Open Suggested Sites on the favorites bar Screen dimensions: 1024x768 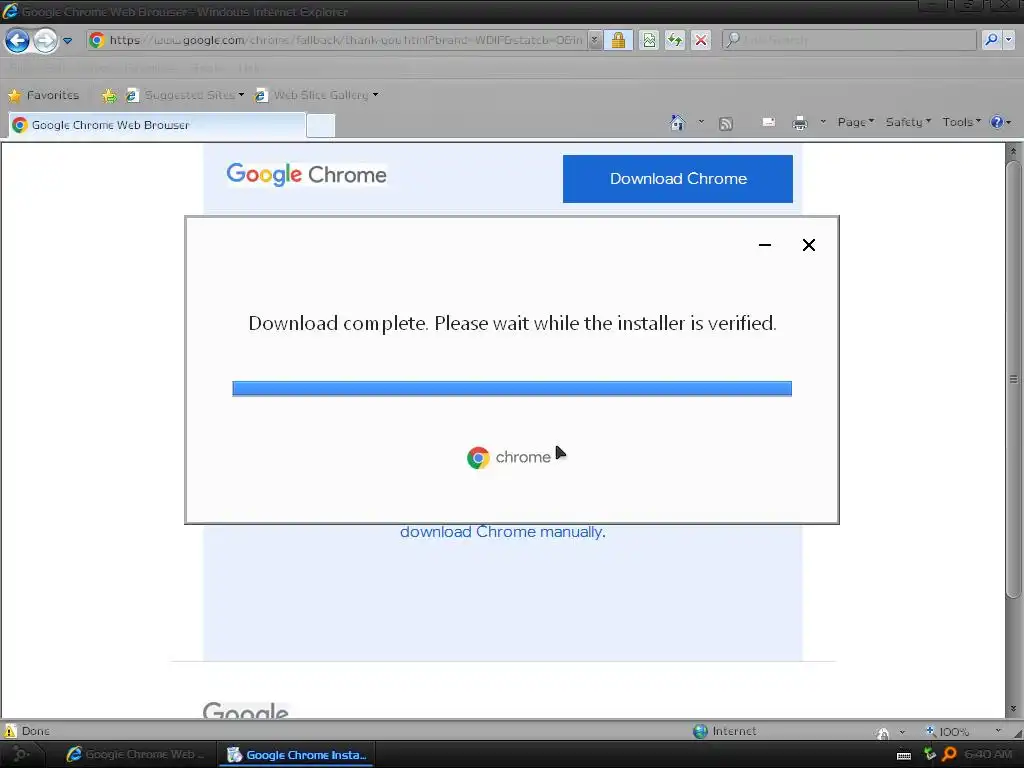[x=180, y=95]
